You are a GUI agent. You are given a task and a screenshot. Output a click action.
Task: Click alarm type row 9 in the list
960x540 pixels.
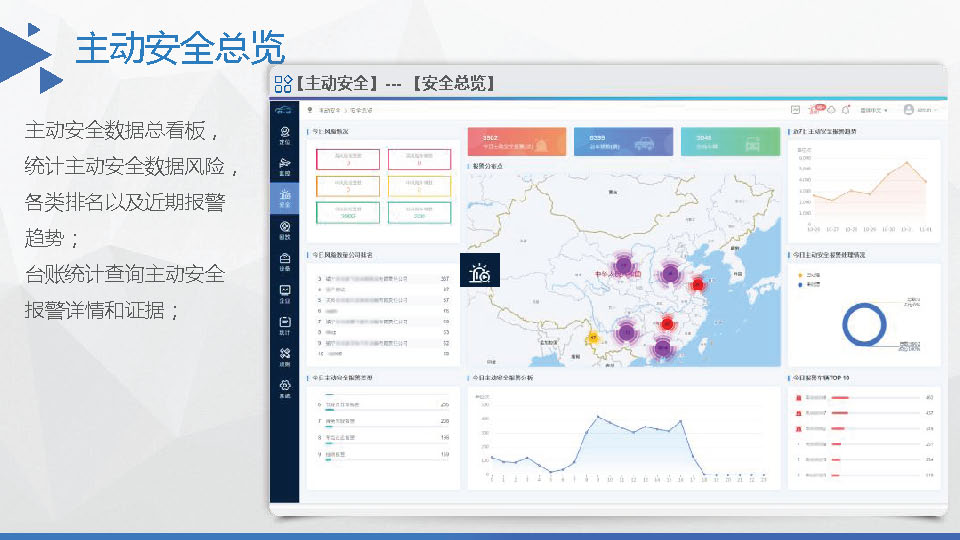(x=383, y=455)
